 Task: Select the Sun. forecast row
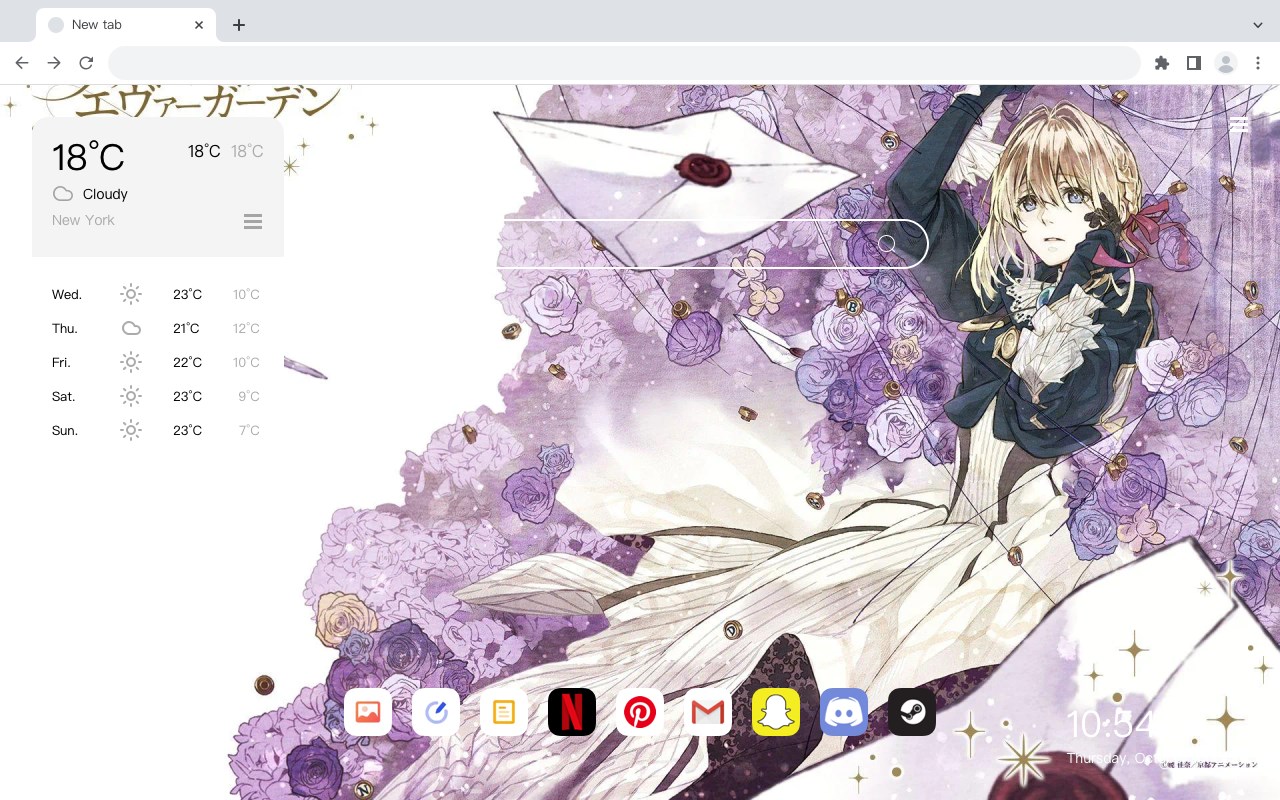point(156,430)
